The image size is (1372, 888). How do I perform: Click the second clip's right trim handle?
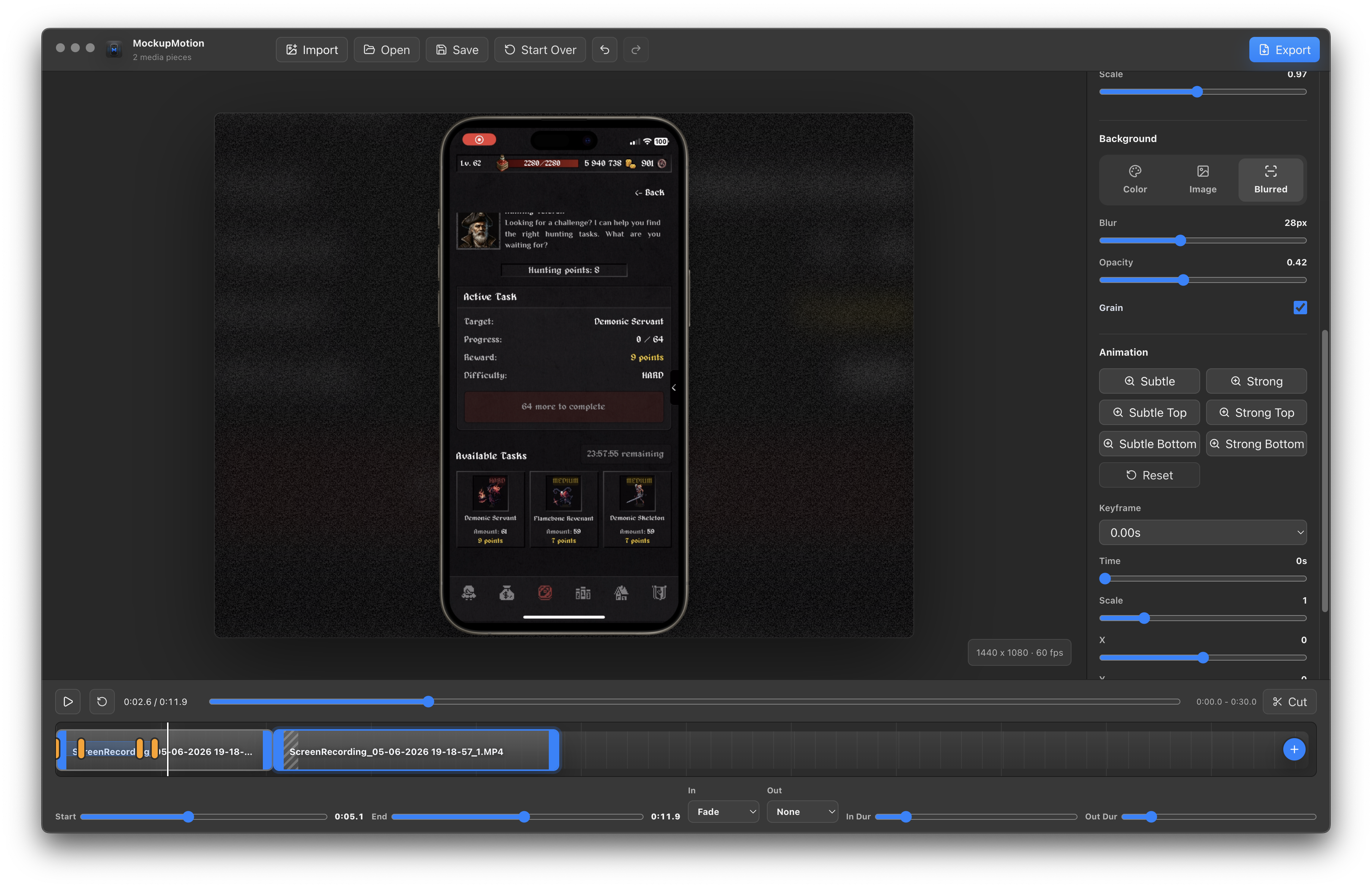click(x=554, y=750)
